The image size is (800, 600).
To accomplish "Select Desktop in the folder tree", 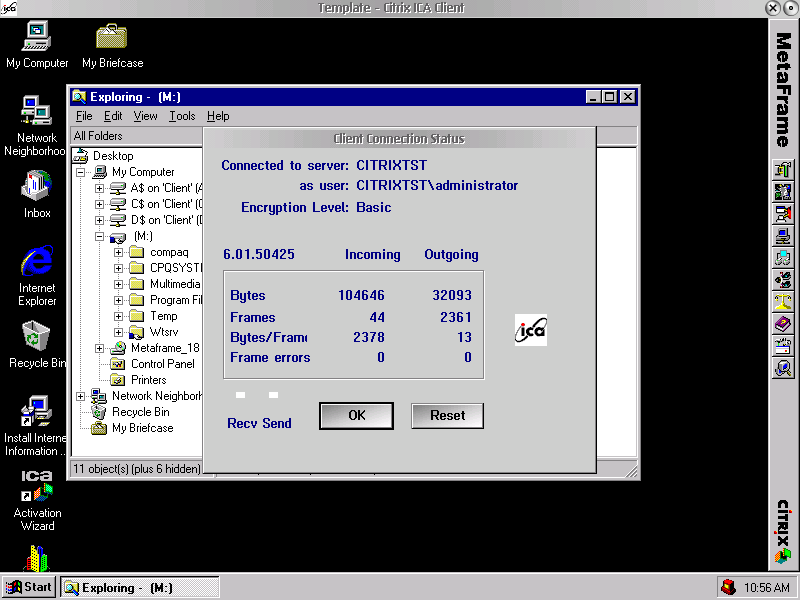I will (x=113, y=156).
